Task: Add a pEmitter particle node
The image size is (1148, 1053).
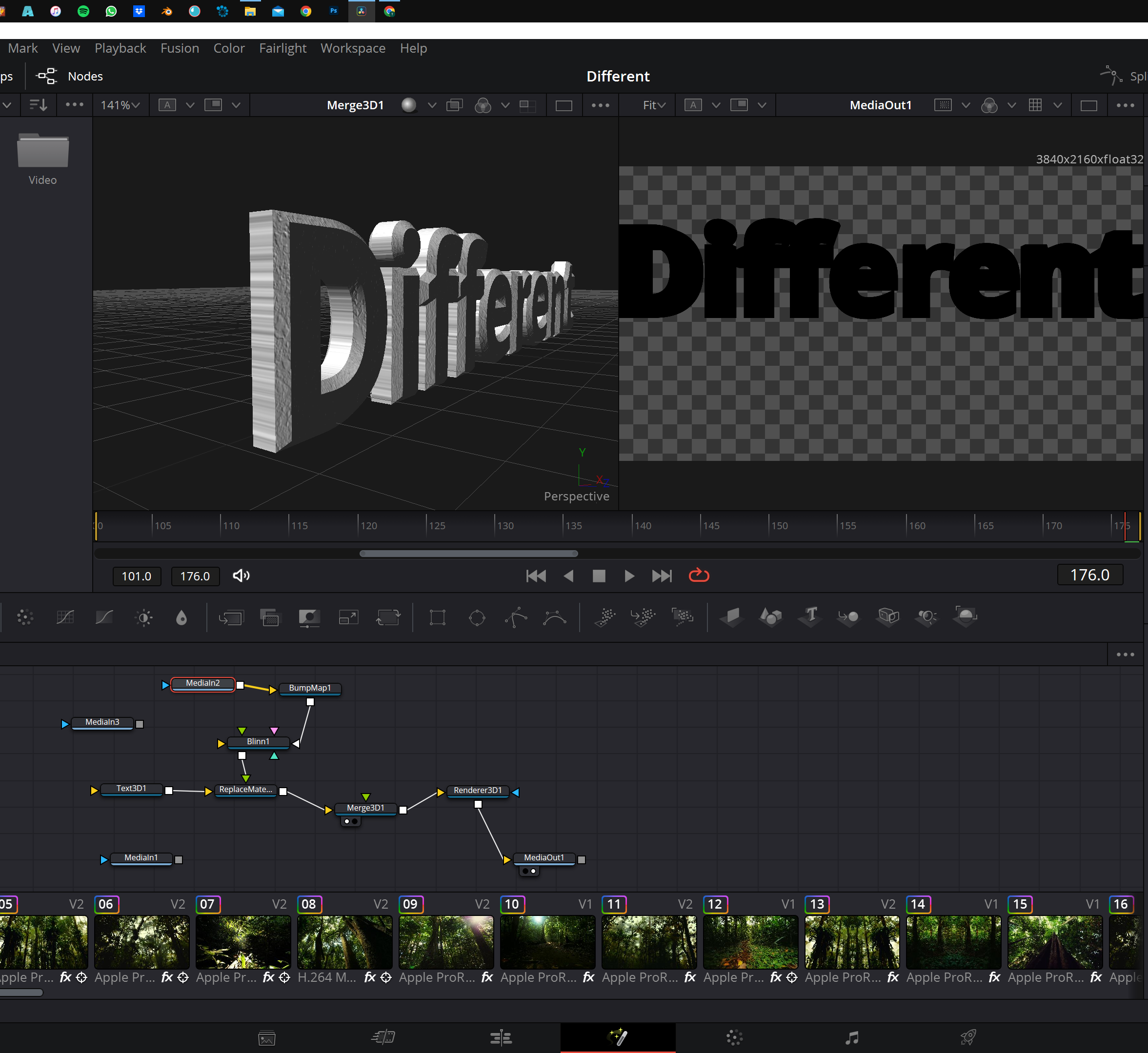Action: (605, 617)
